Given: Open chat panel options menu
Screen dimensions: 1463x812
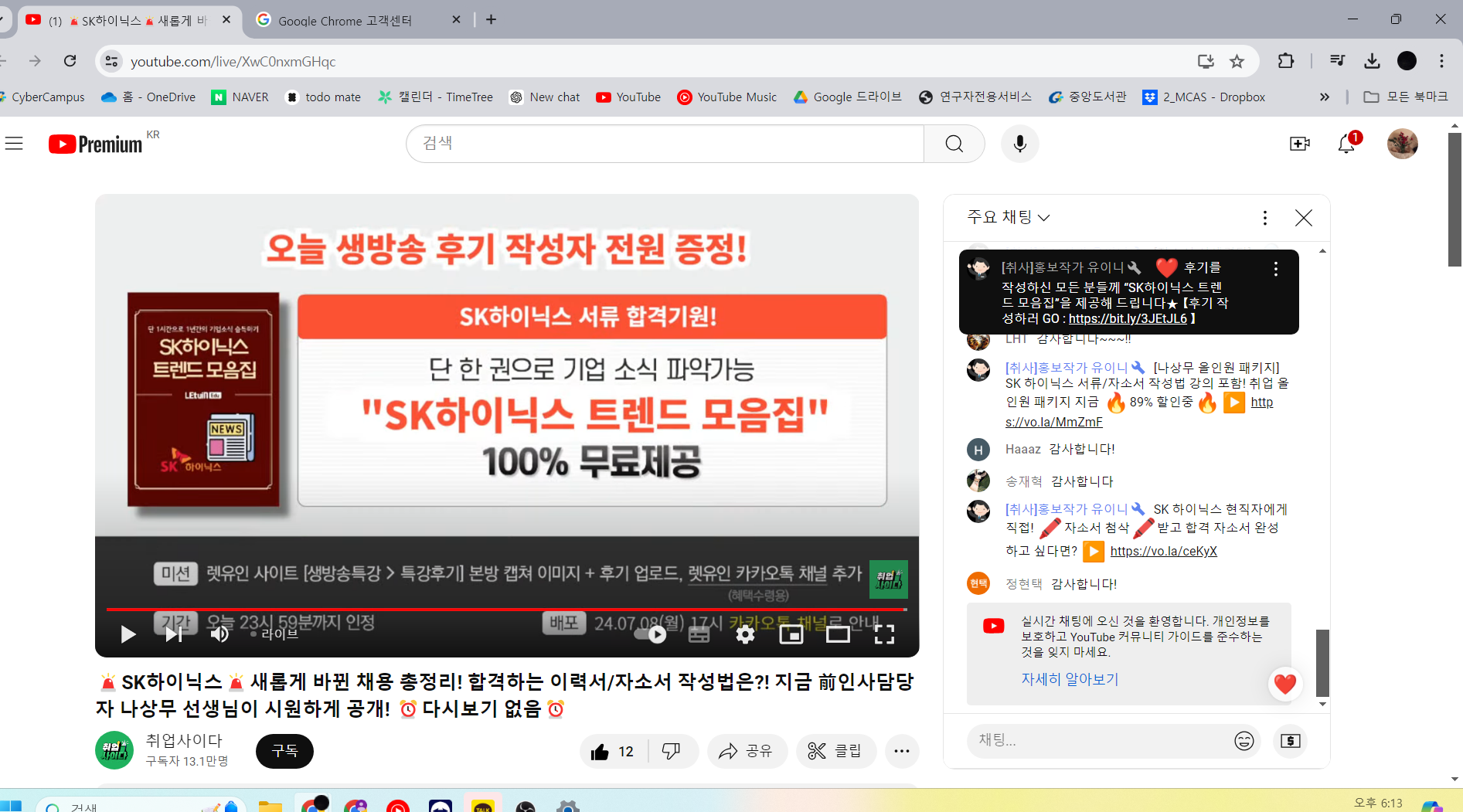Looking at the screenshot, I should (x=1265, y=218).
